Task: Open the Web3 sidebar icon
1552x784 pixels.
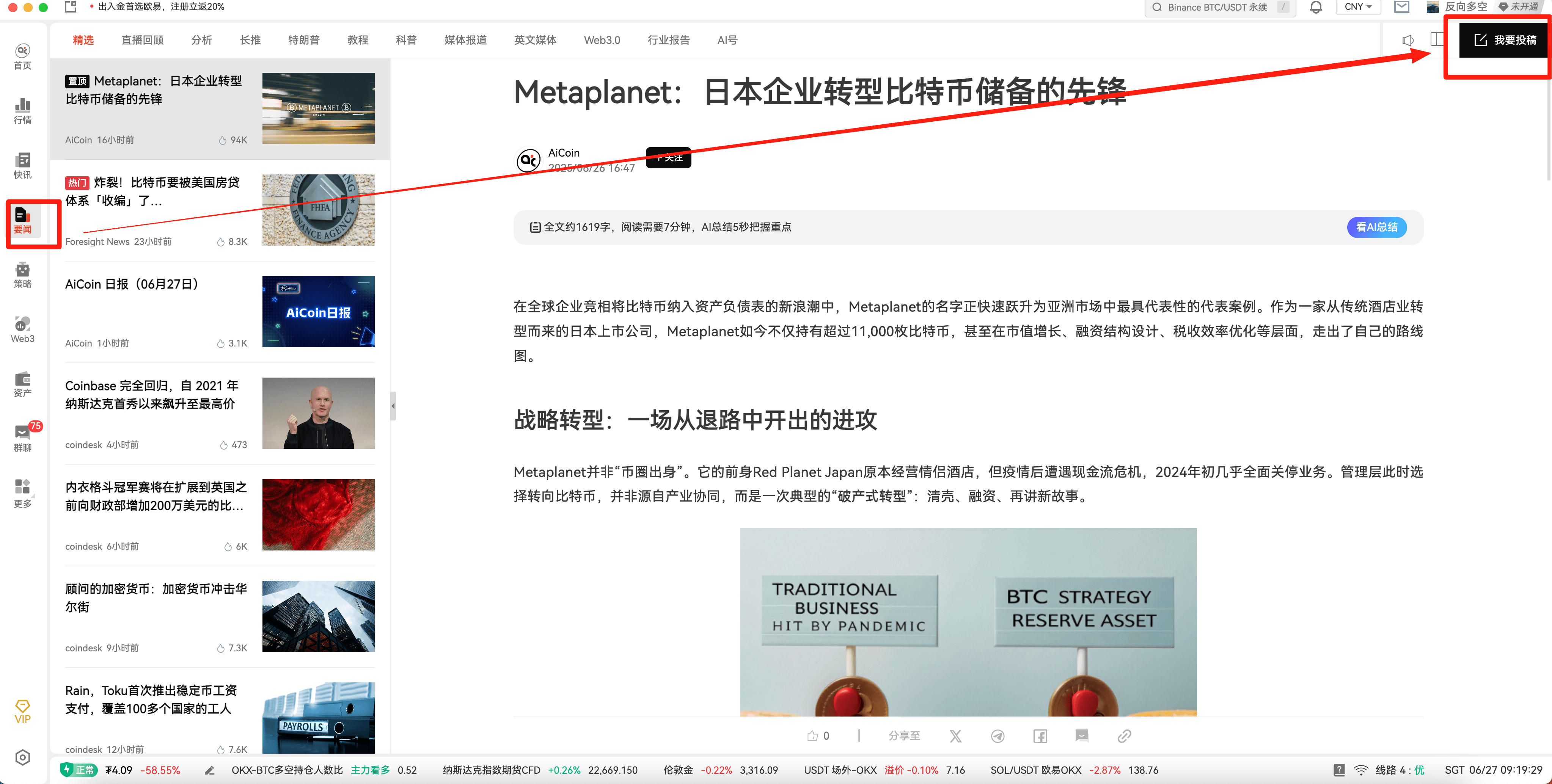Action: point(23,329)
